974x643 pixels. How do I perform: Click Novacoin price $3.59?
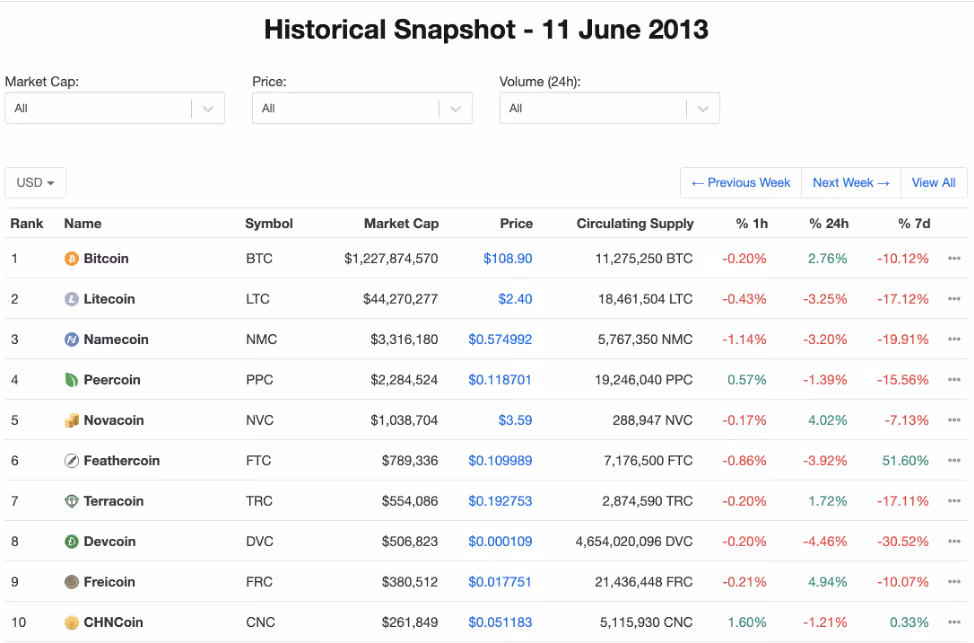click(x=515, y=420)
